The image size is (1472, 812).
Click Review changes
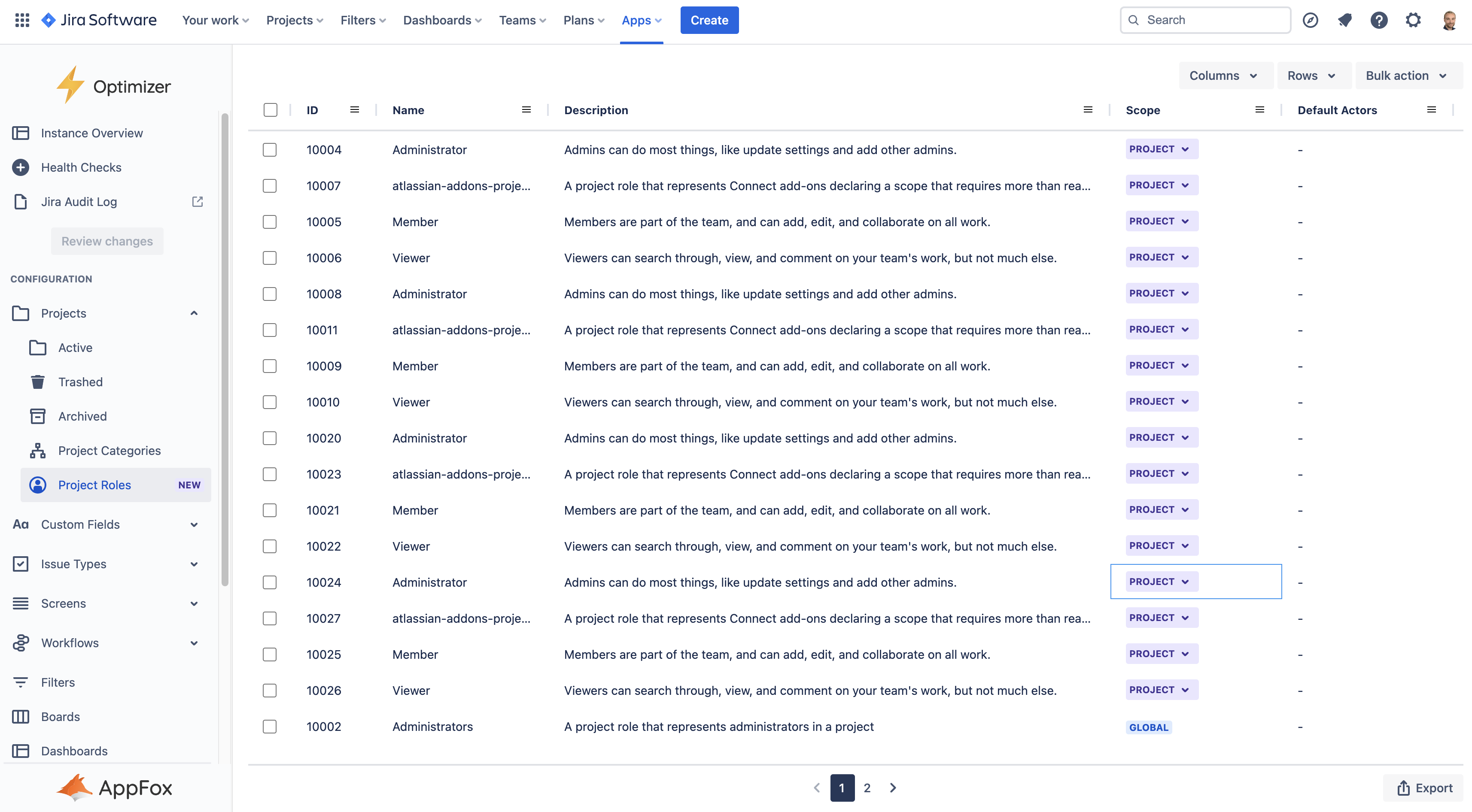pos(107,241)
